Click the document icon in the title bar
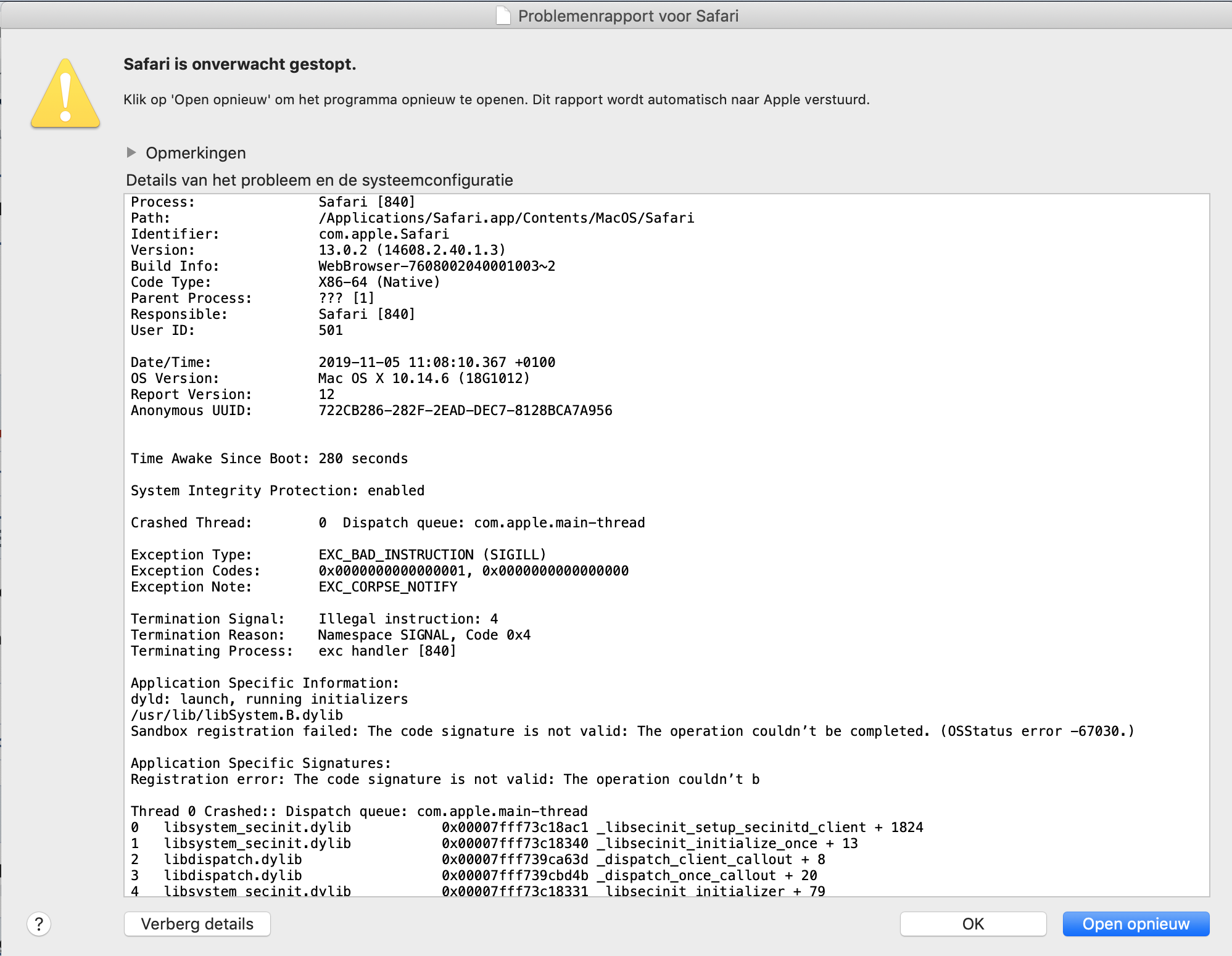The width and height of the screenshot is (1232, 956). pos(503,15)
